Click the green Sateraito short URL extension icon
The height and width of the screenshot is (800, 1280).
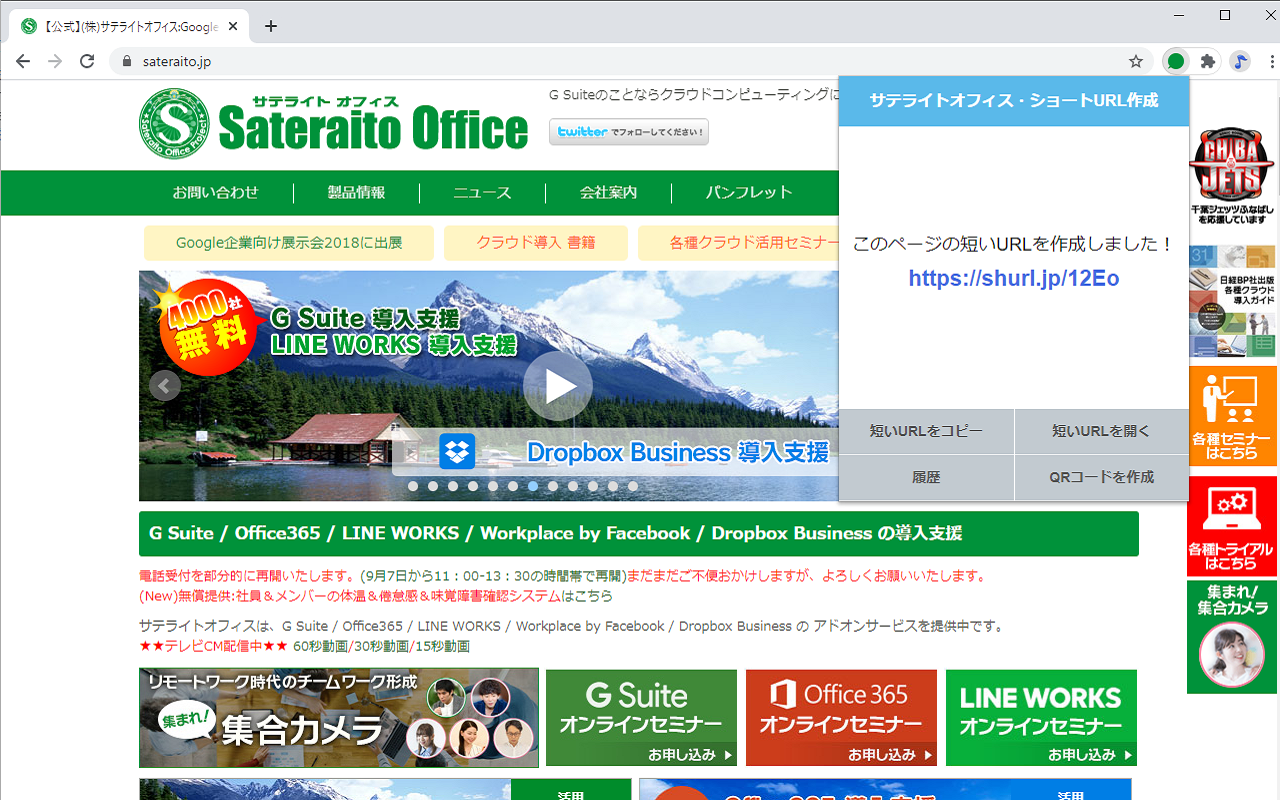point(1176,61)
